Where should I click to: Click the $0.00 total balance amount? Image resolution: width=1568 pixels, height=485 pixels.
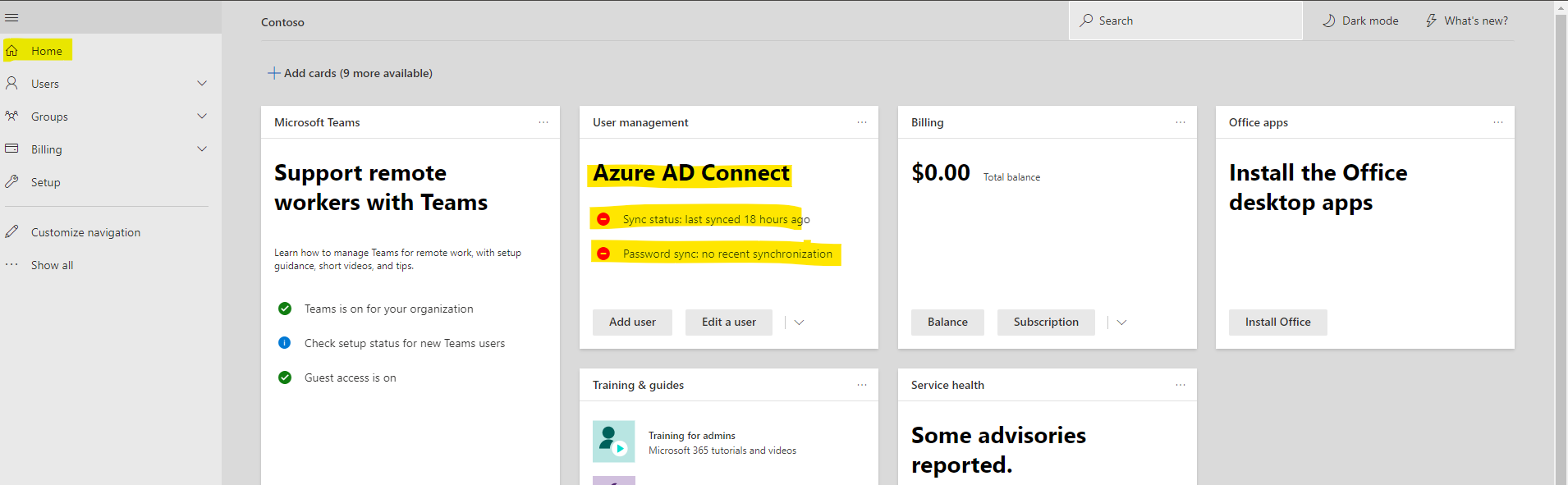pyautogui.click(x=941, y=172)
